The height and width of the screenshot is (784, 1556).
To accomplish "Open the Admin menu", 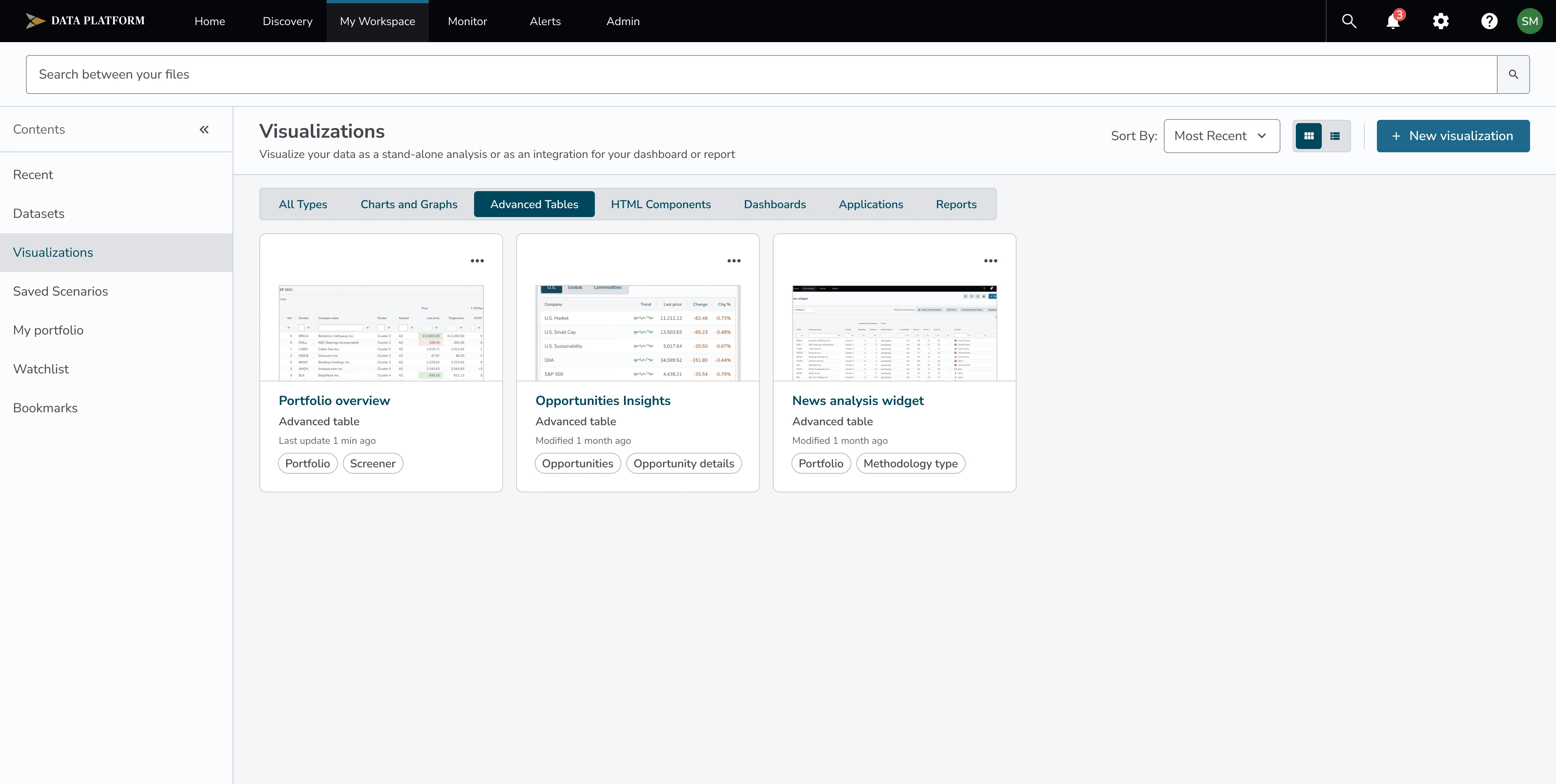I will tap(623, 21).
